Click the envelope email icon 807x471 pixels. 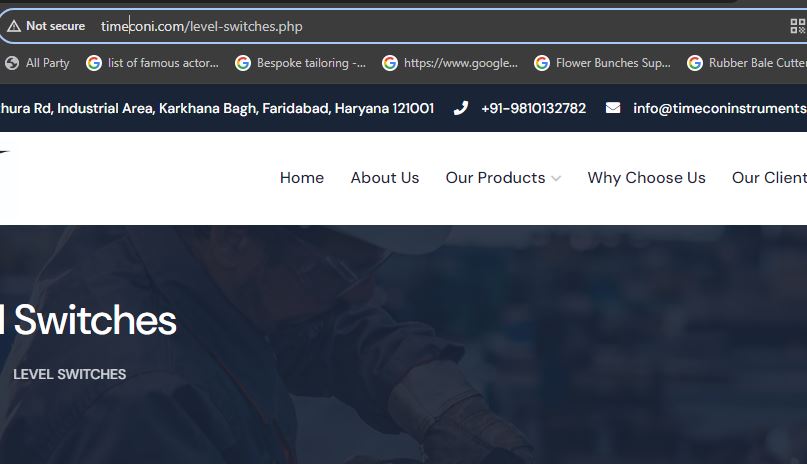coord(612,108)
